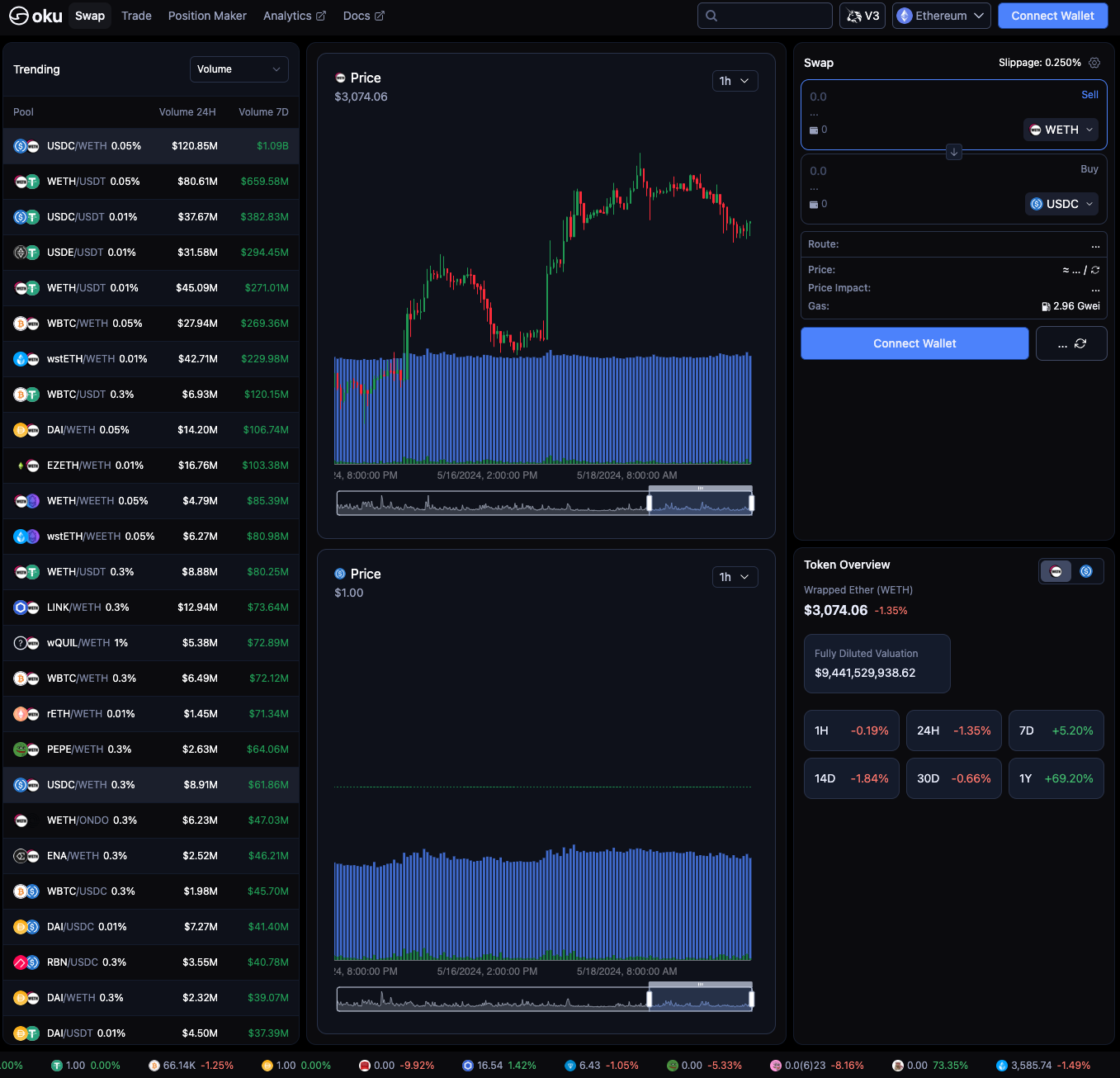Click the swap direction arrow icon
1120x1078 pixels.
(954, 152)
